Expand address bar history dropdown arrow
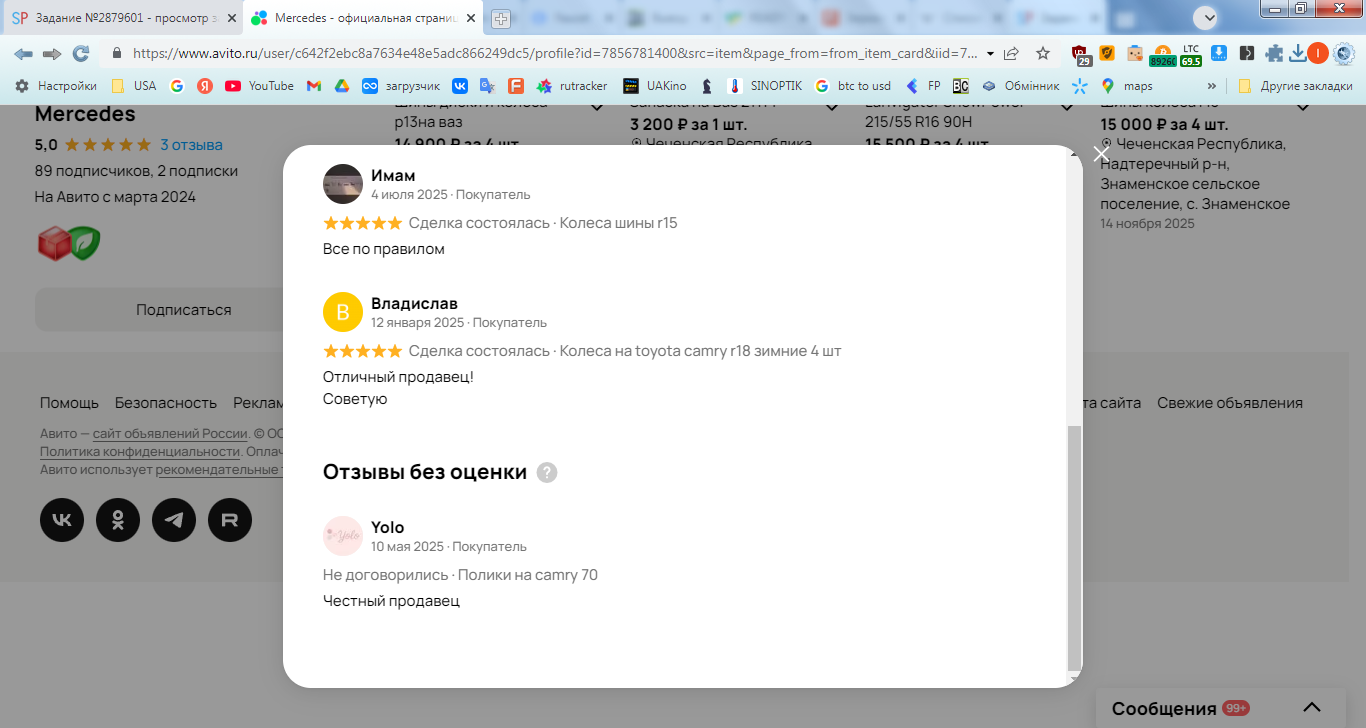The image size is (1366, 728). tap(990, 53)
